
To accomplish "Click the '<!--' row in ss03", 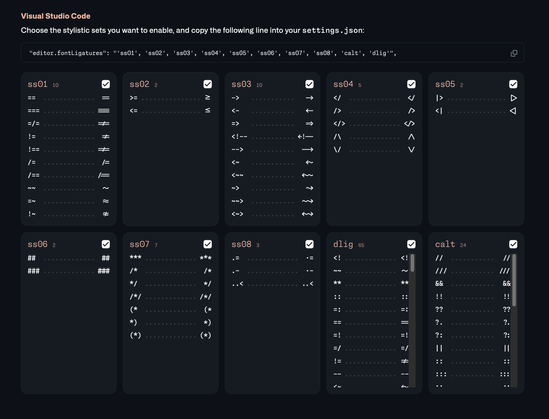I will (272, 137).
